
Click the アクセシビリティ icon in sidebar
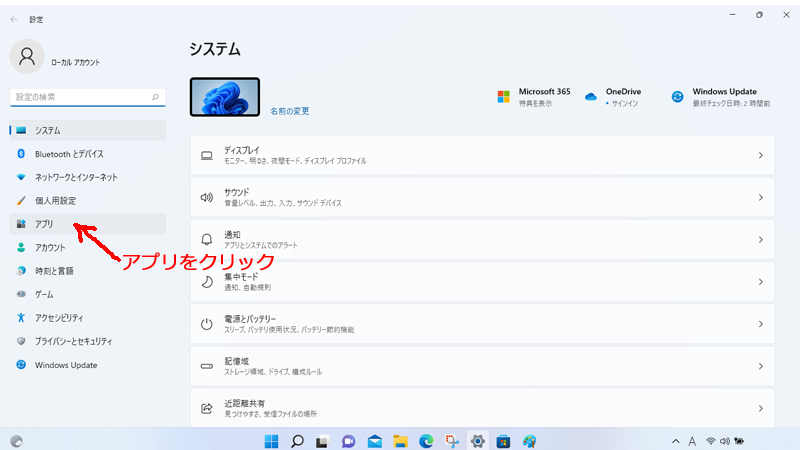[21, 318]
